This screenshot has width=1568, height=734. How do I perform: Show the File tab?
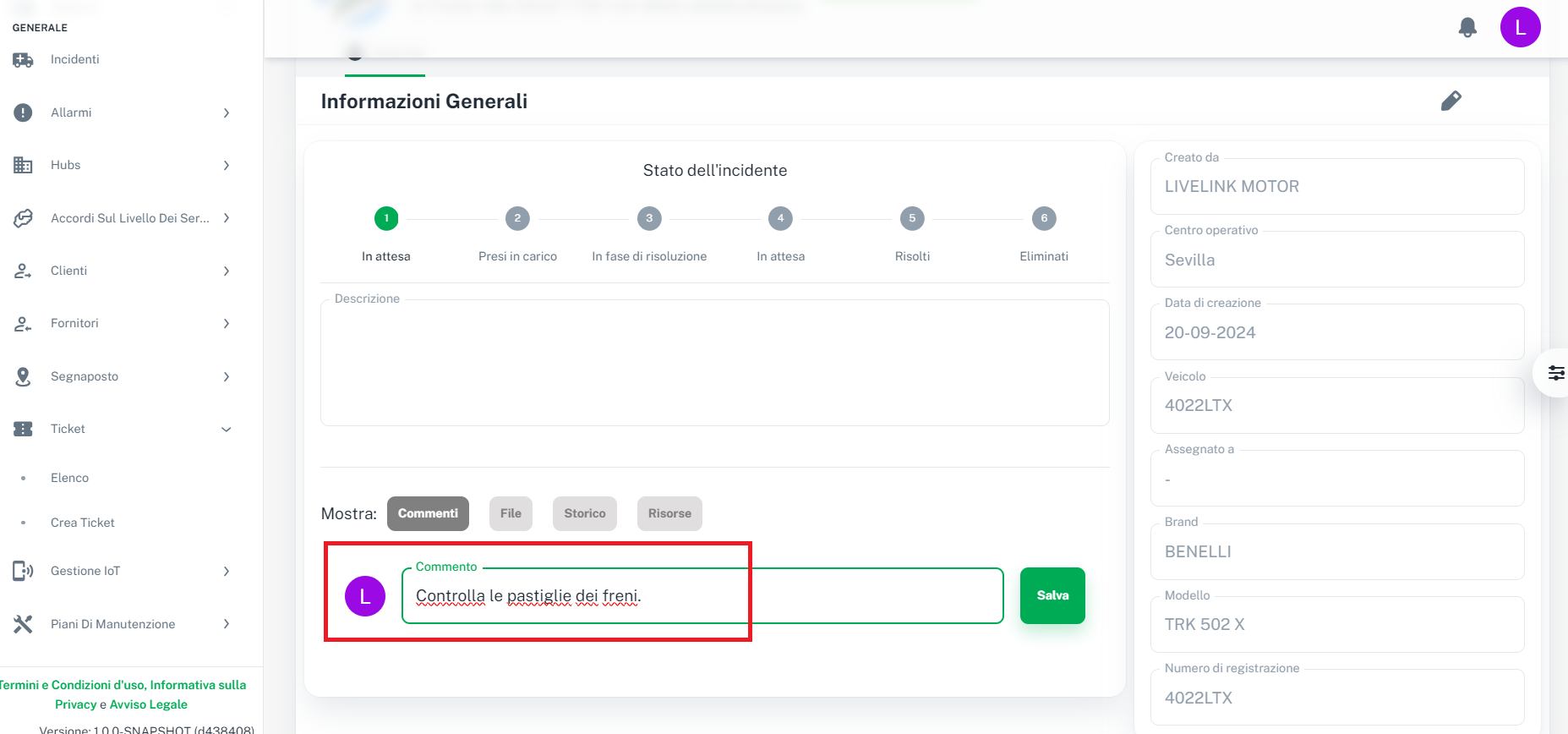point(511,513)
